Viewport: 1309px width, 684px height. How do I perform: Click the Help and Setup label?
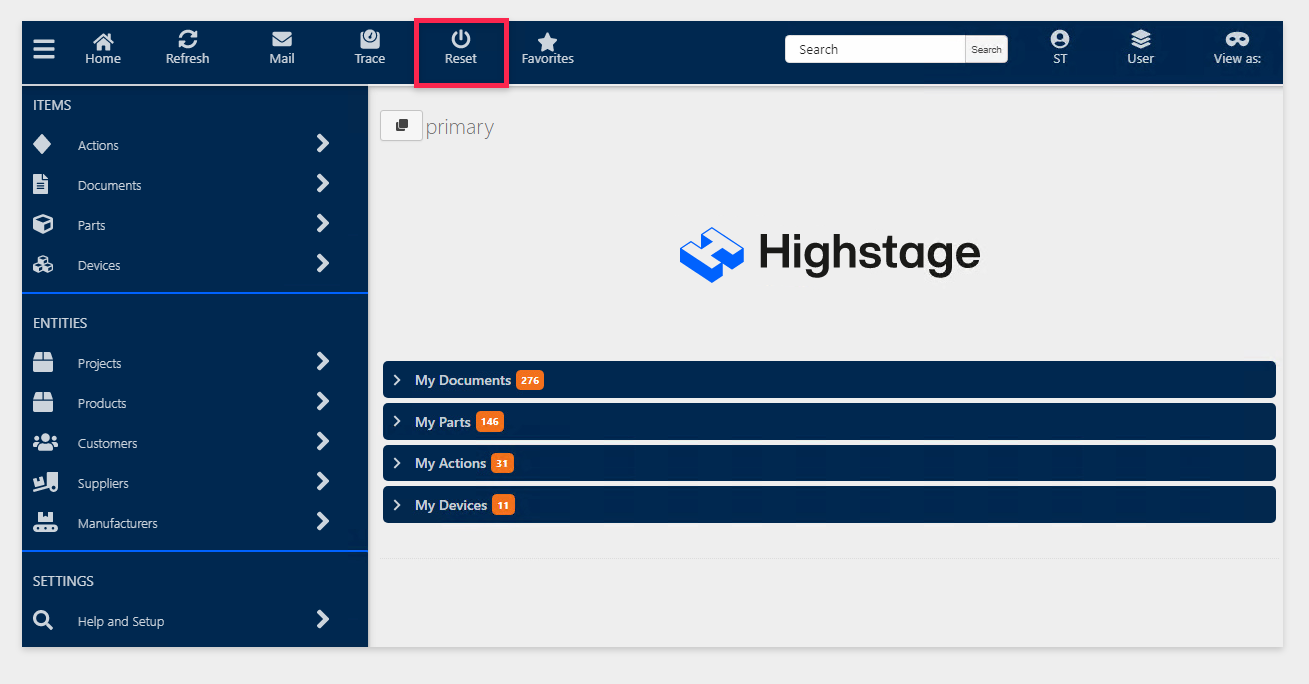[121, 622]
